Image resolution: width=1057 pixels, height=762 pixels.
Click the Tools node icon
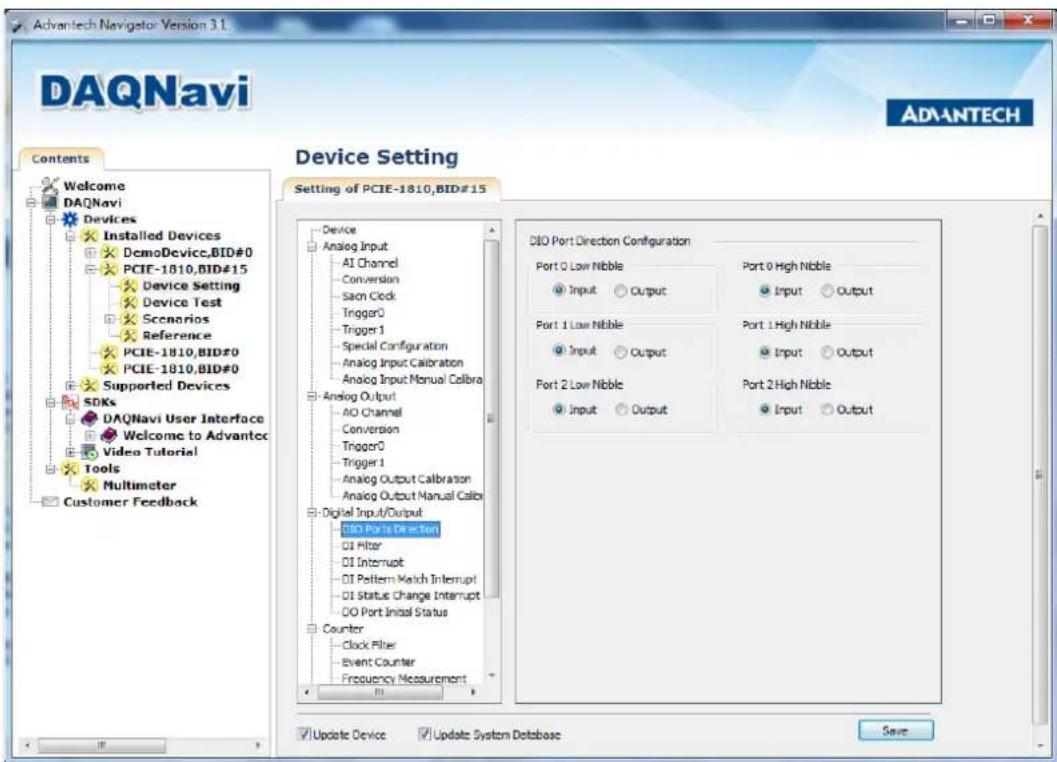point(70,469)
